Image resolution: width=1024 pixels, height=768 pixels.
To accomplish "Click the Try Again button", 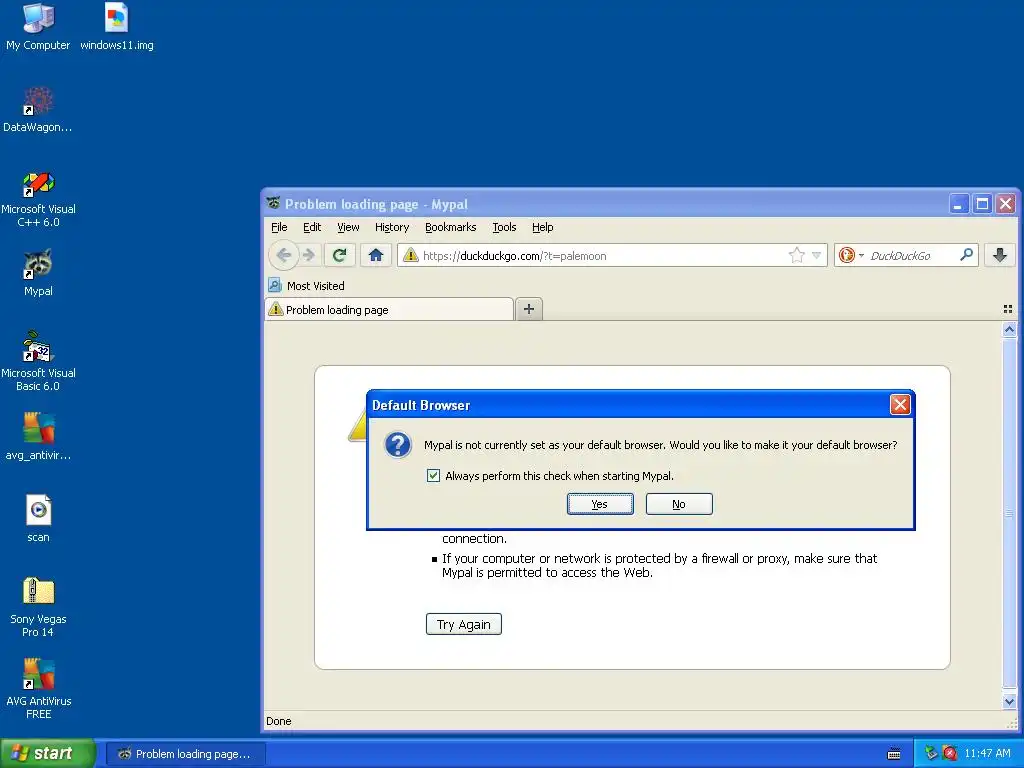I will point(464,624).
